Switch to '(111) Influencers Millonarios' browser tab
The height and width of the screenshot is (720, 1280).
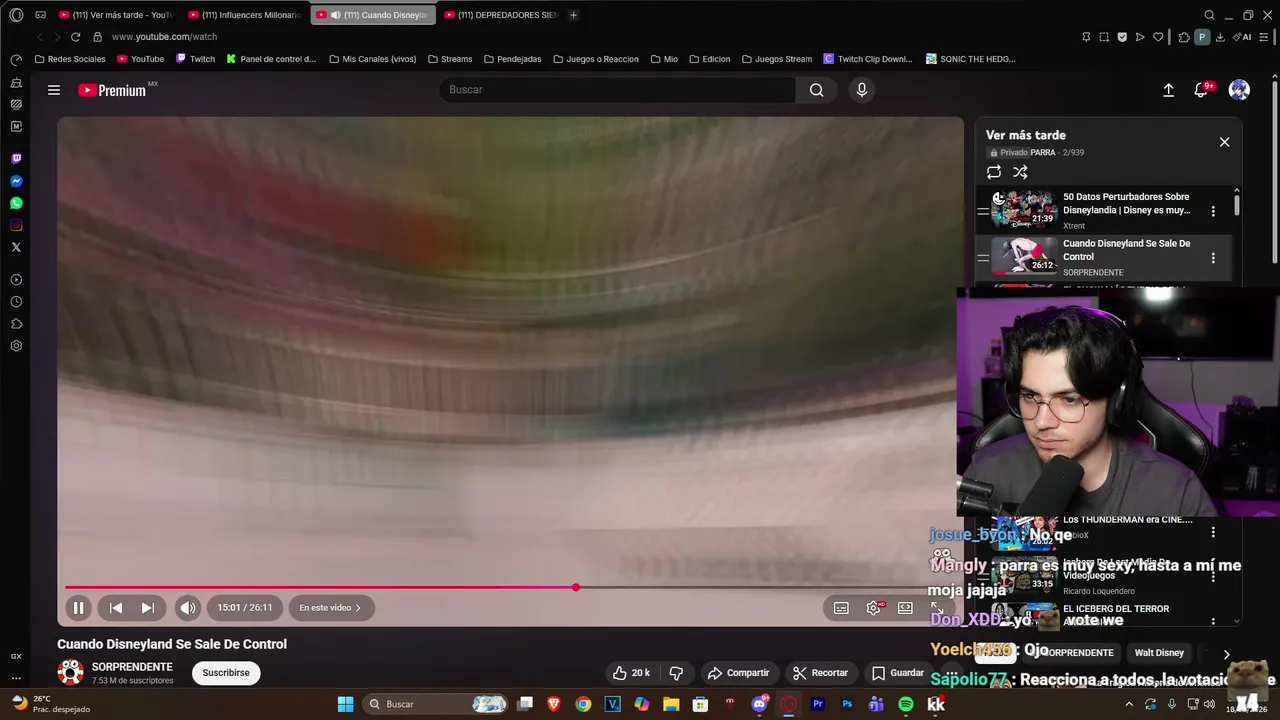tap(245, 15)
